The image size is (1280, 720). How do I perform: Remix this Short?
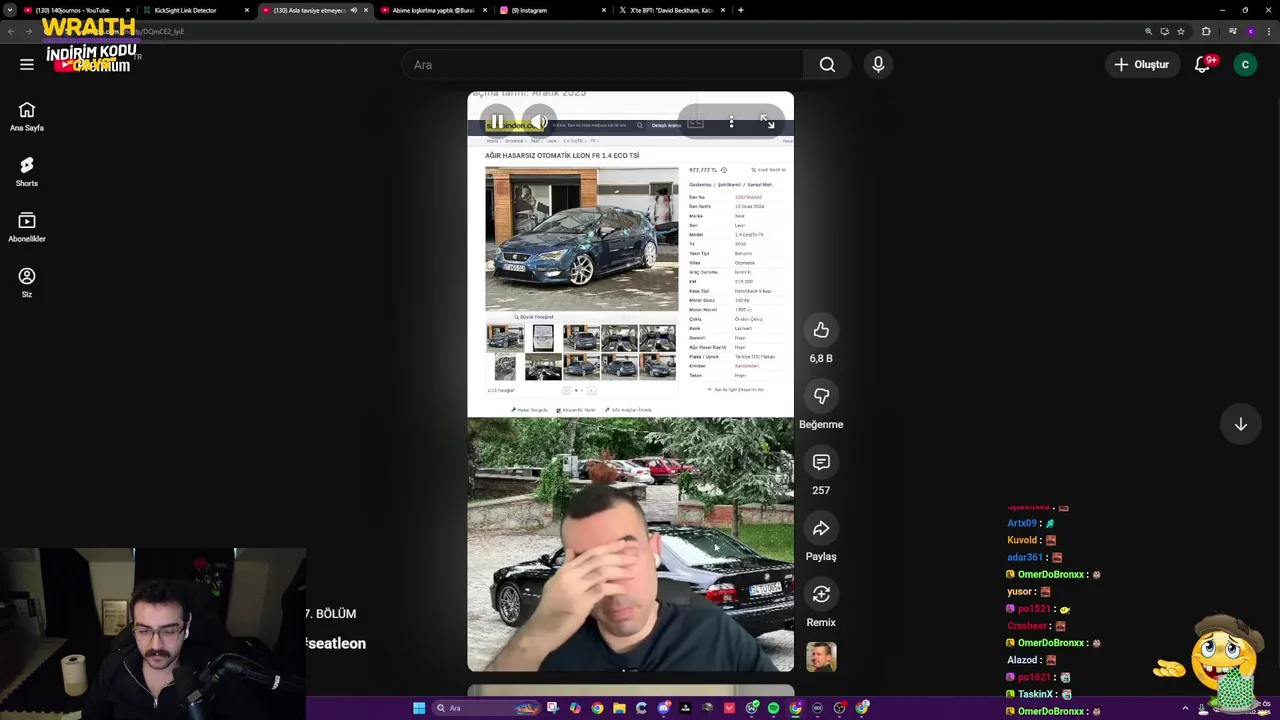pyautogui.click(x=821, y=594)
